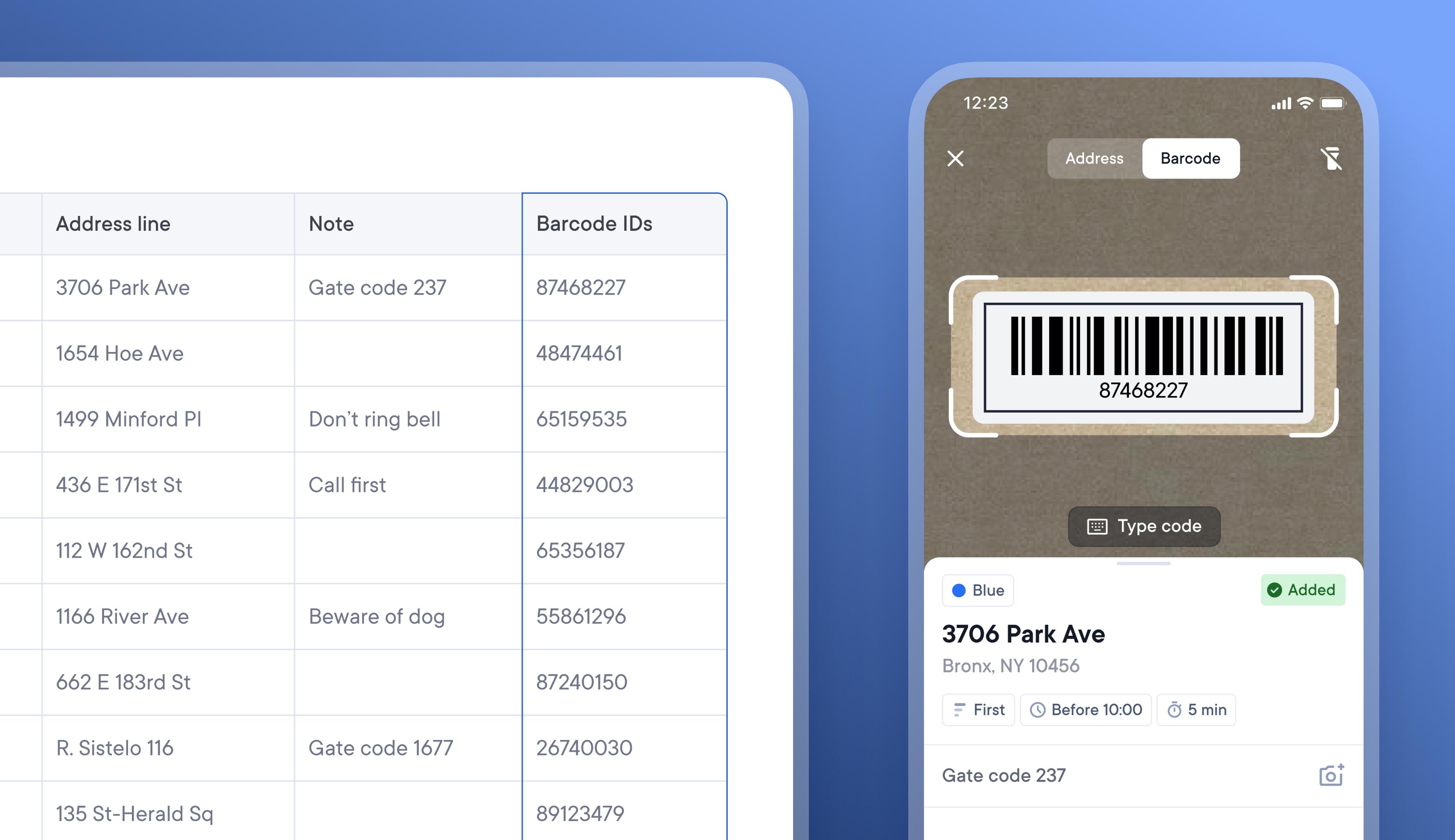Screen dimensions: 1455x840
Task: Click the keyboard icon in Type code
Action: coord(1097,526)
